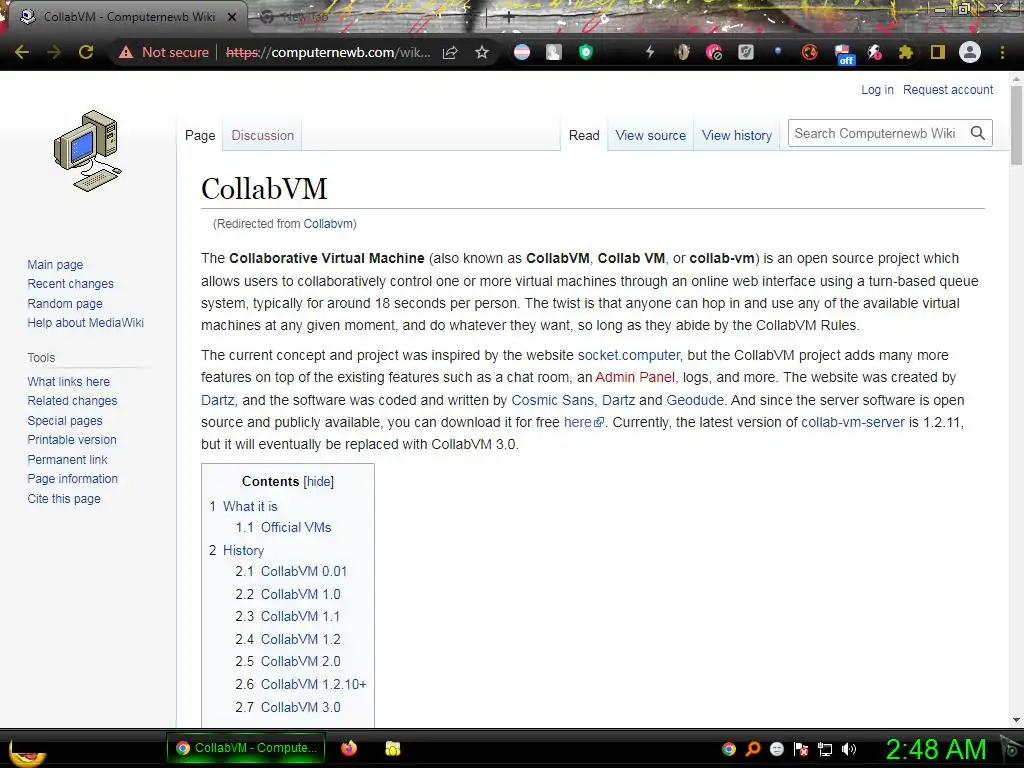Screen dimensions: 1024x768
Task: Click the orange magnifier tray icon
Action: click(x=753, y=749)
